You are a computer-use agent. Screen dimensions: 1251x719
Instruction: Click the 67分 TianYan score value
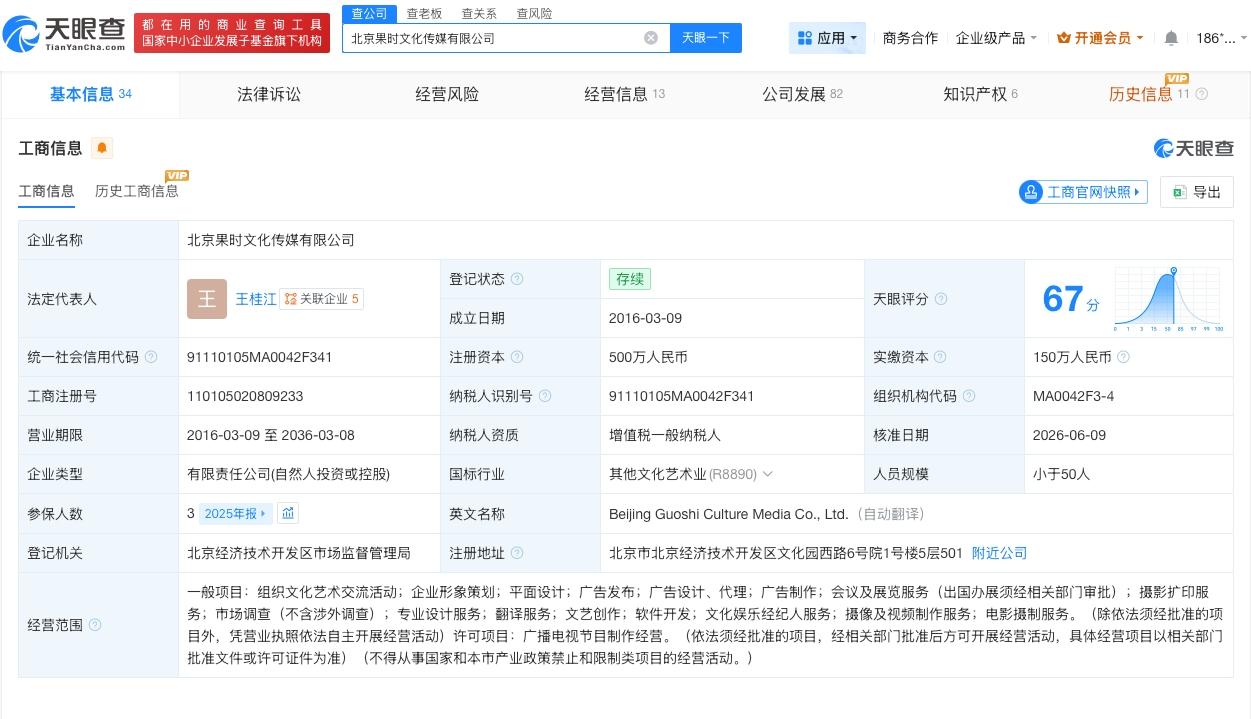(1070, 299)
